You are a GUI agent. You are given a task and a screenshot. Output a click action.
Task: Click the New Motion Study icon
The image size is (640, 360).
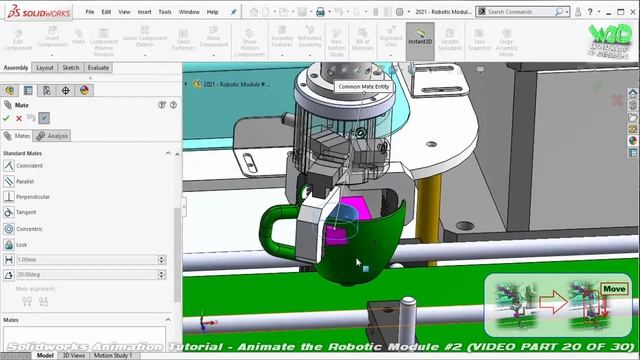point(336,42)
